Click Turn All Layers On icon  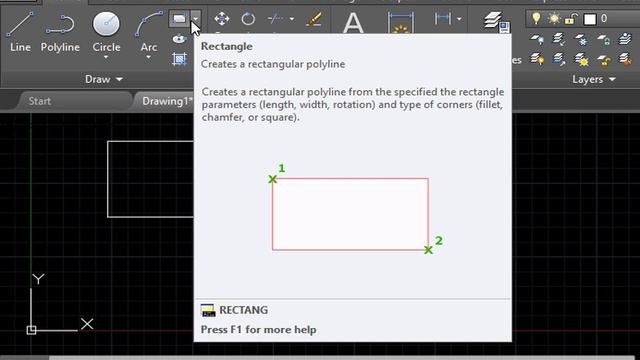536,59
